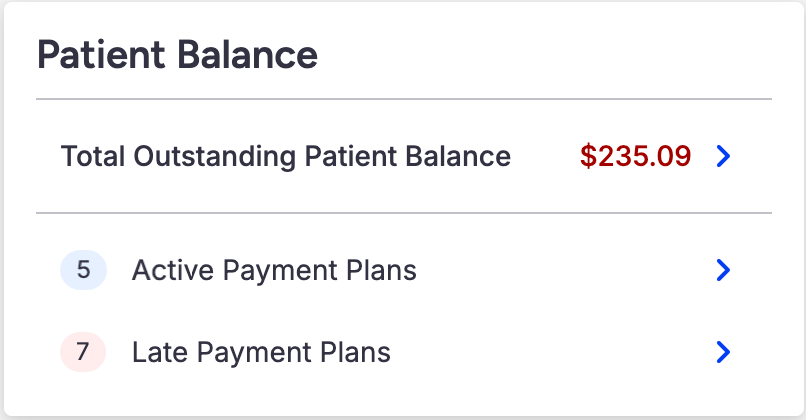Click the arrow beside Active Payment Plans

click(x=725, y=270)
